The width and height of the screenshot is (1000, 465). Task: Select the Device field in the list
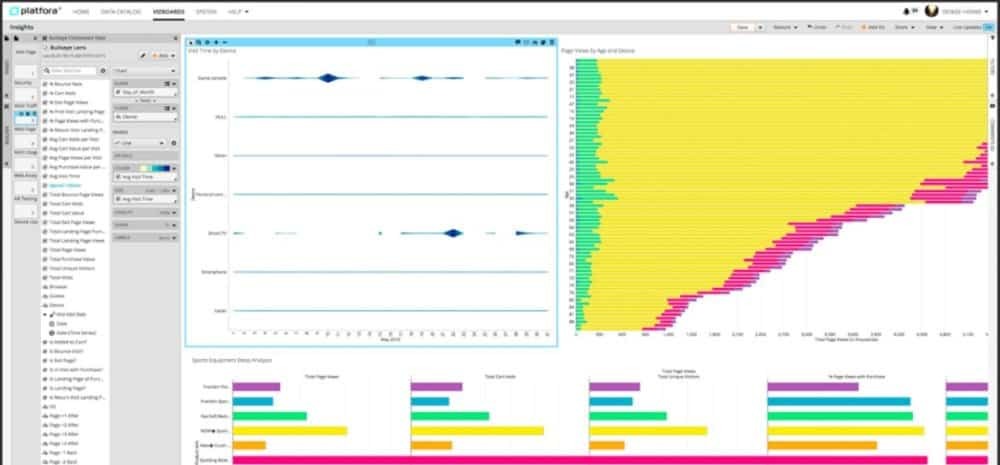57,306
